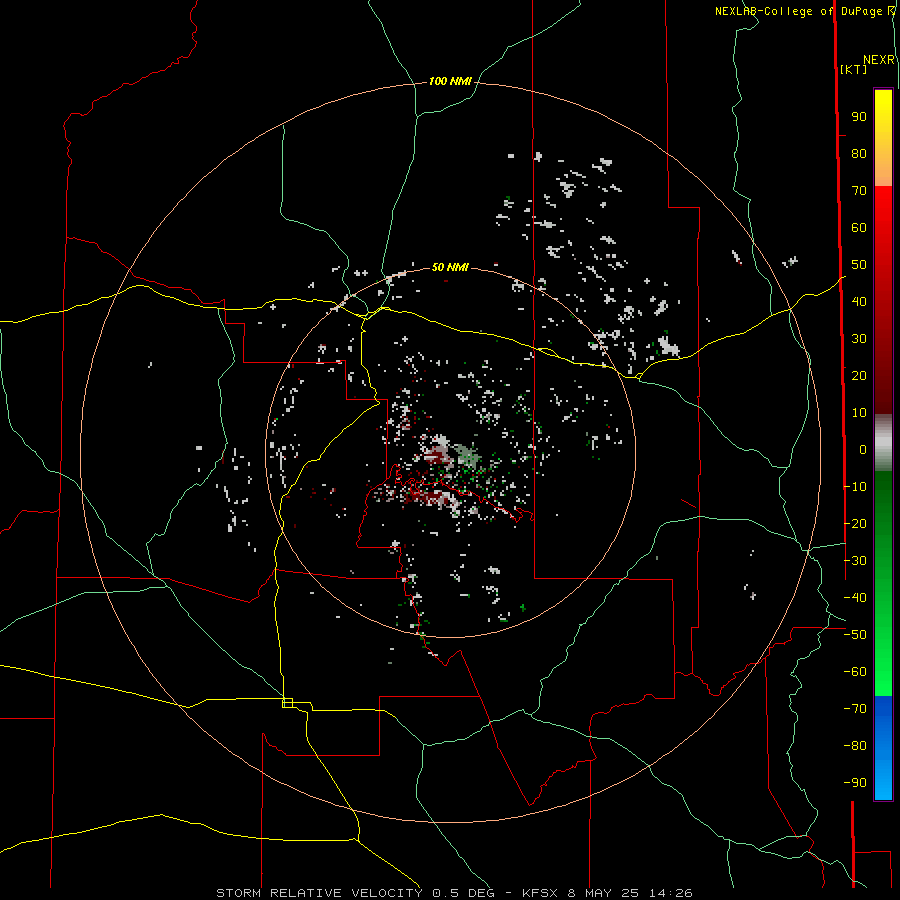
Task: Click the -40 scale value
Action: [855, 598]
